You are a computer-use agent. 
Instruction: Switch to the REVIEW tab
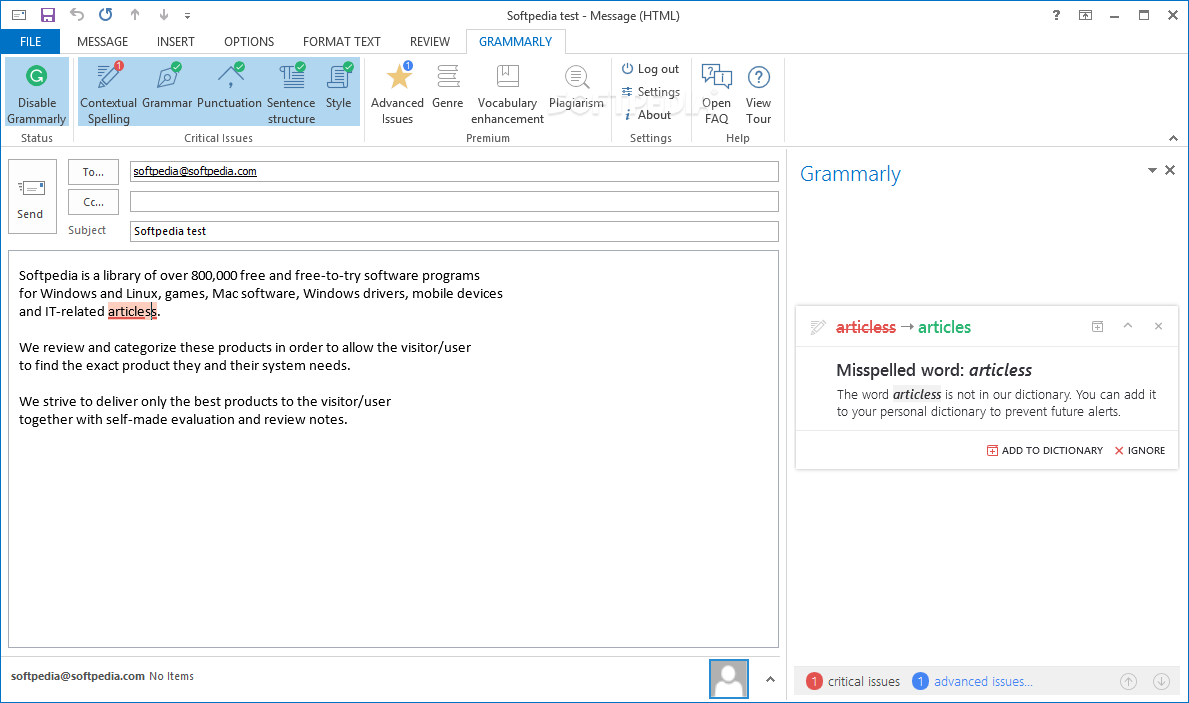point(429,42)
